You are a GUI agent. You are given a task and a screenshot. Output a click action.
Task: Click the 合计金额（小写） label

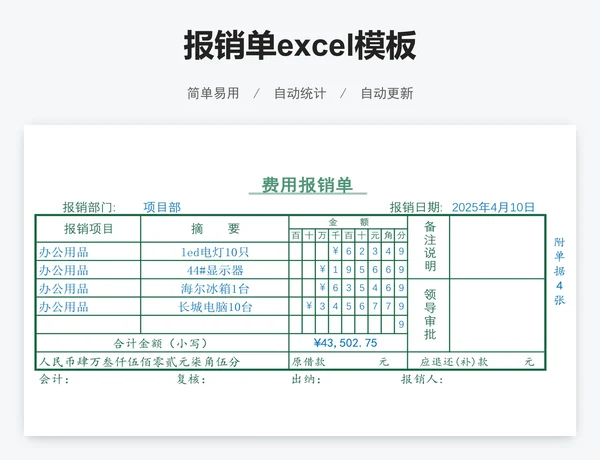(x=160, y=343)
